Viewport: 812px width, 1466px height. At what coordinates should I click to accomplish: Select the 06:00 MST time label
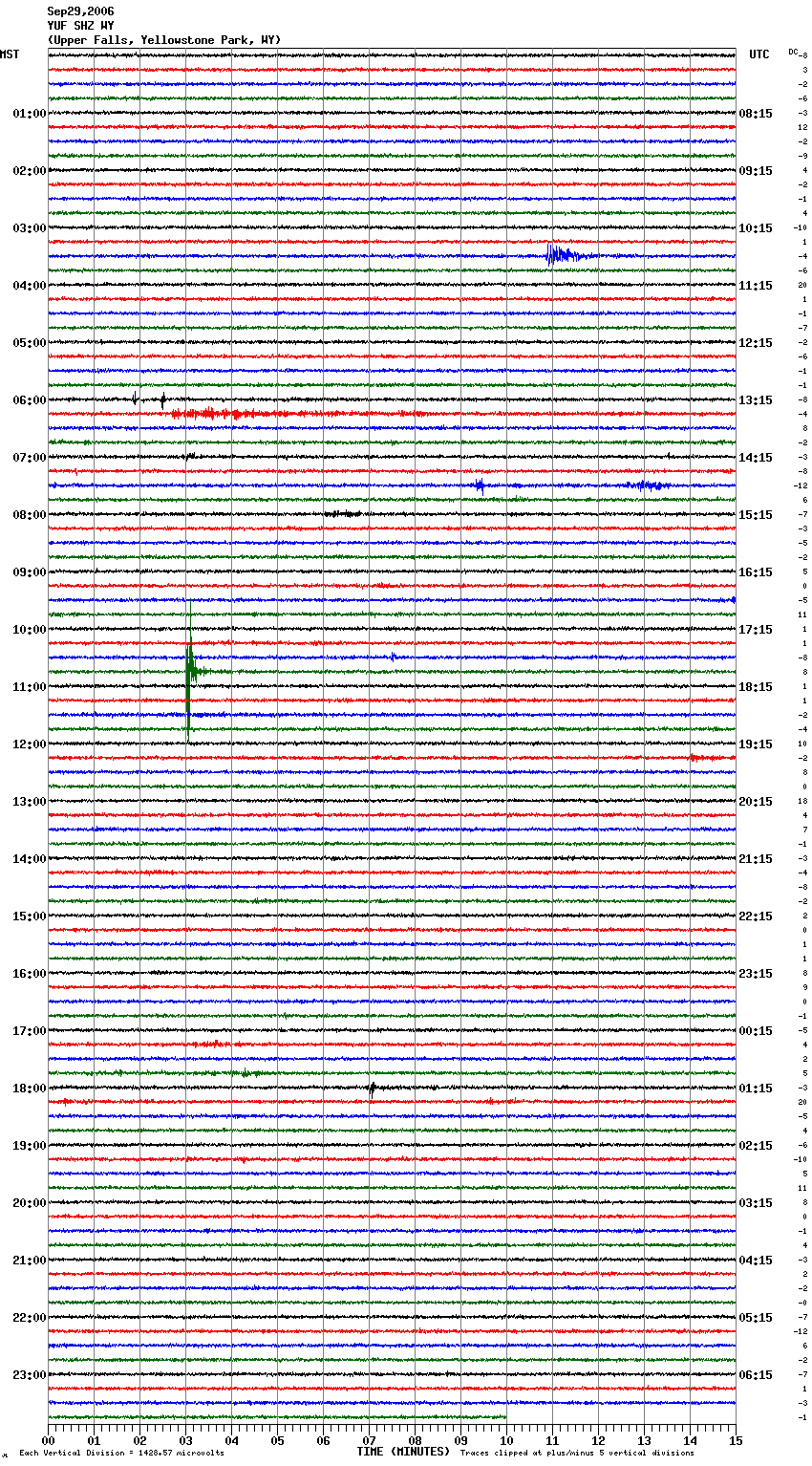(30, 400)
